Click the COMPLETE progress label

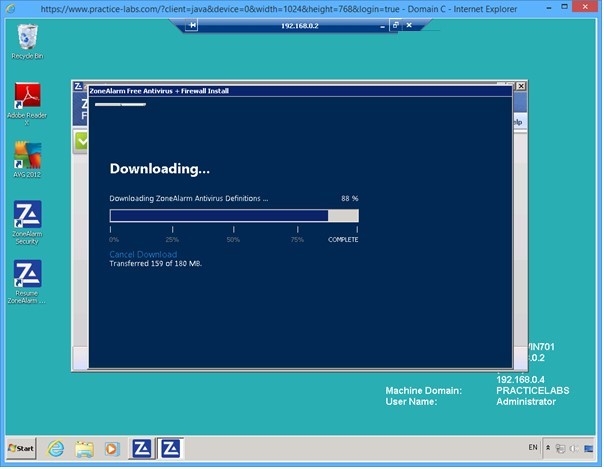click(x=343, y=240)
